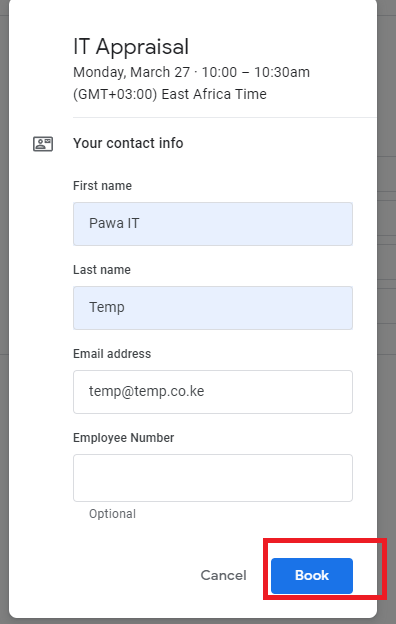This screenshot has width=396, height=624.
Task: Click the Email address label
Action: 112,354
